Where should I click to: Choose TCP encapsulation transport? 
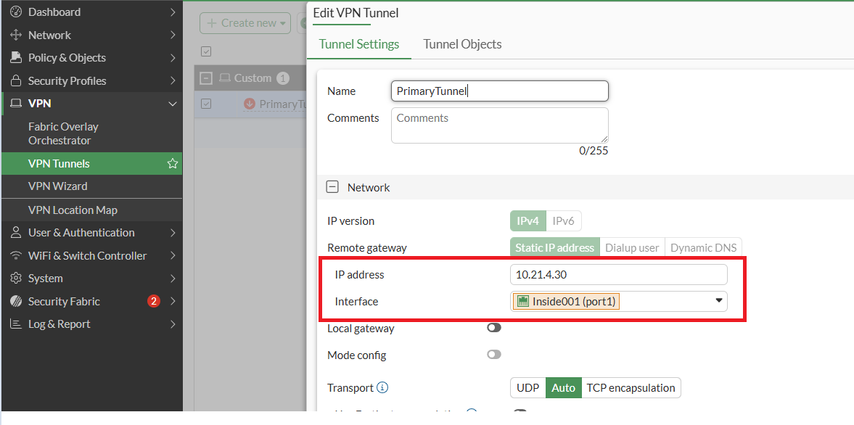(630, 388)
